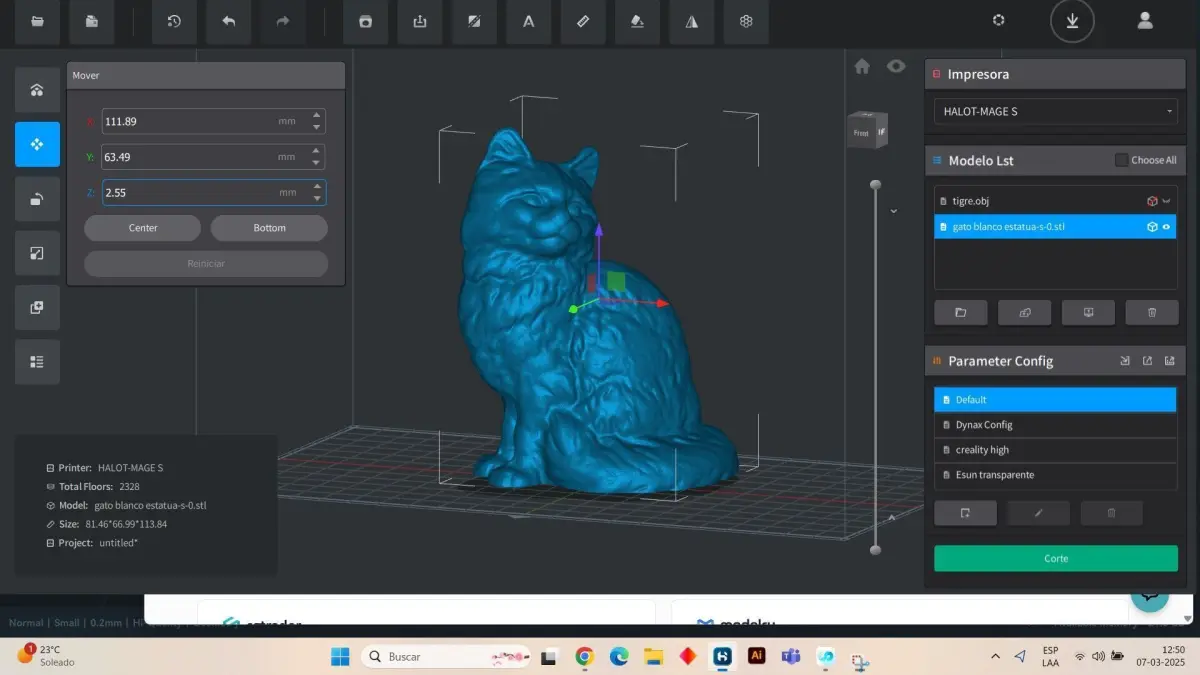
Task: Click the last icon in Parameter Config header
Action: 1169,361
